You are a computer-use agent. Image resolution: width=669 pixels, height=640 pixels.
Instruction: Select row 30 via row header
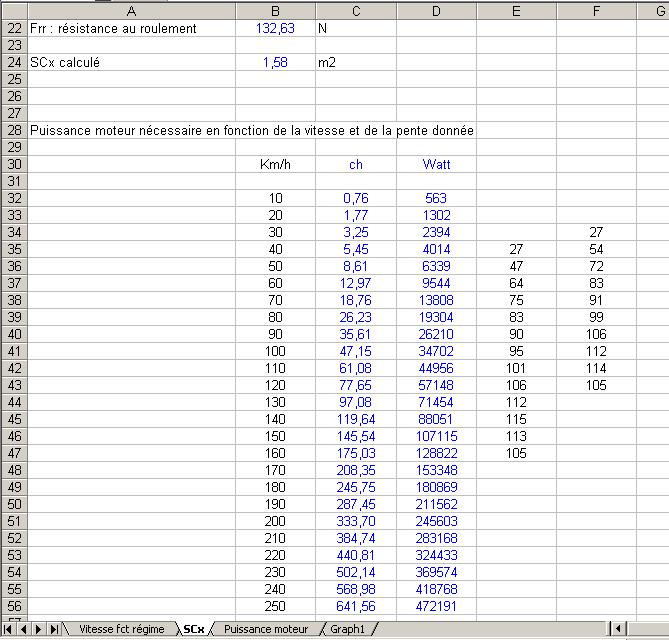(14, 164)
